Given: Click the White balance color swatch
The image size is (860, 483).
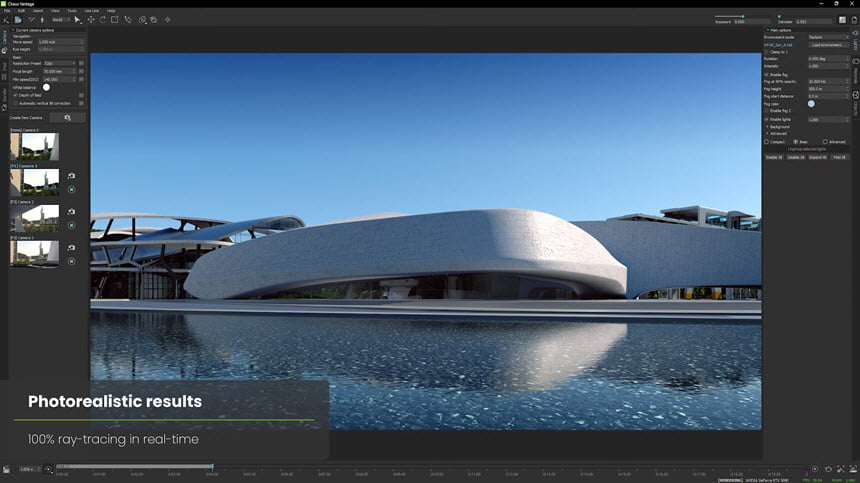Looking at the screenshot, I should click(47, 87).
